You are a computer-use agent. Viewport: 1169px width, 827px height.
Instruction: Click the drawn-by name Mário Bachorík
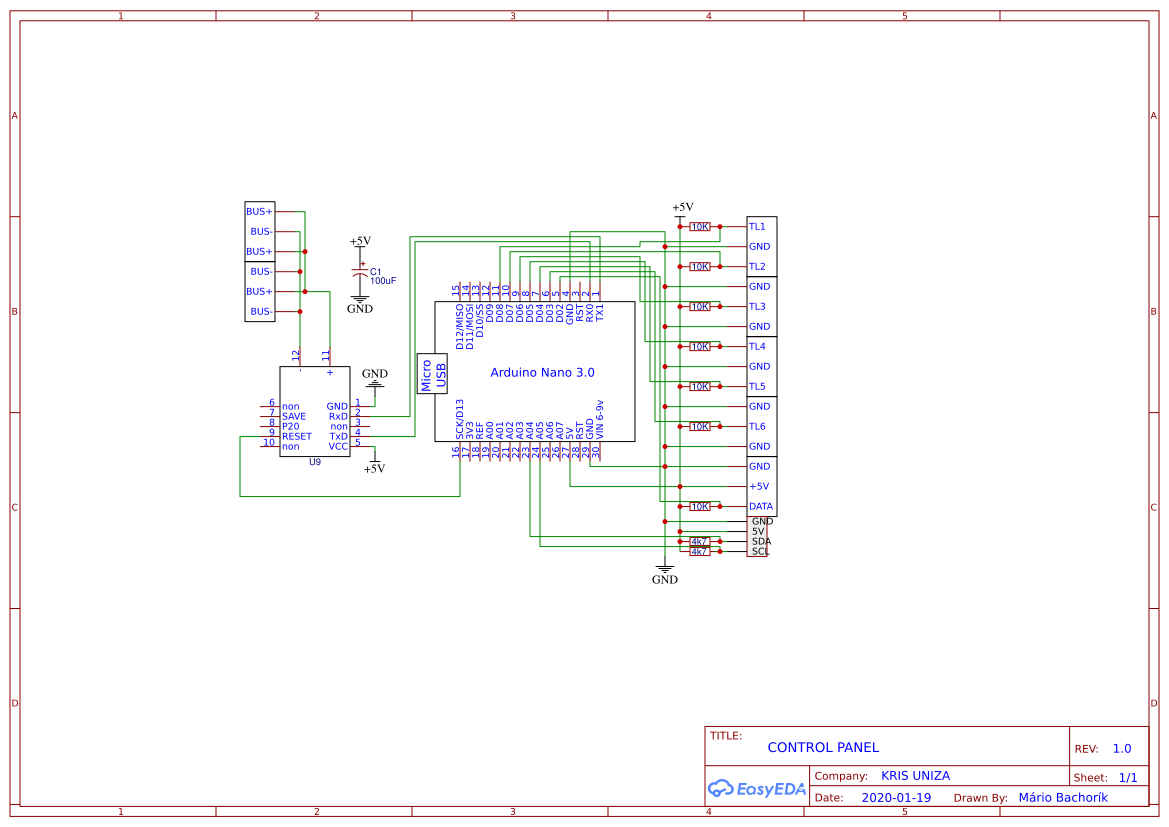1063,797
